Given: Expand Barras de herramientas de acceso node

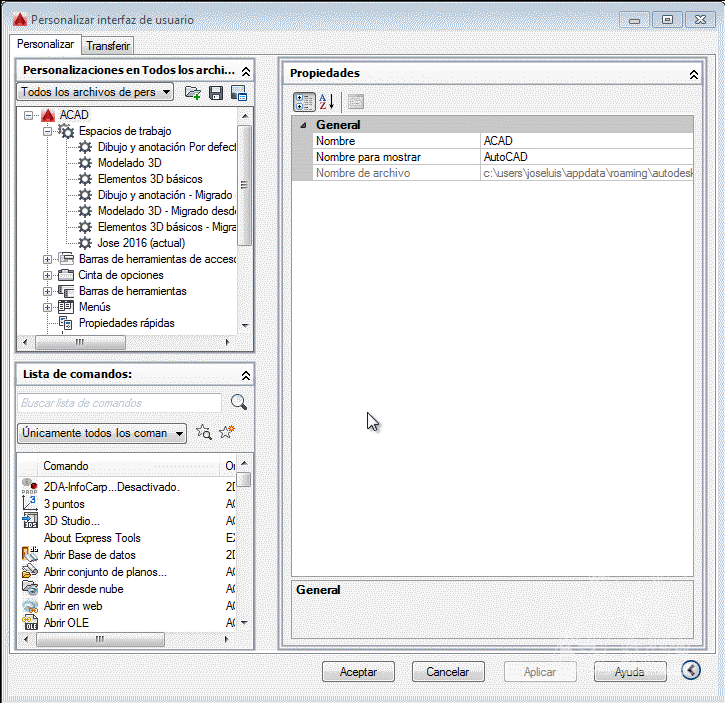Looking at the screenshot, I should click(48, 259).
